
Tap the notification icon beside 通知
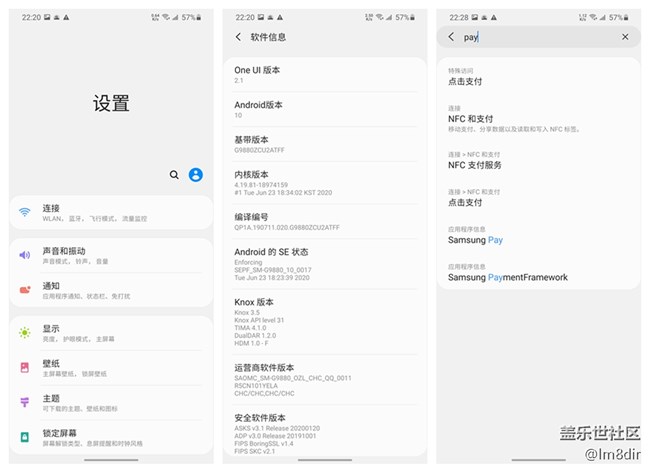25,290
